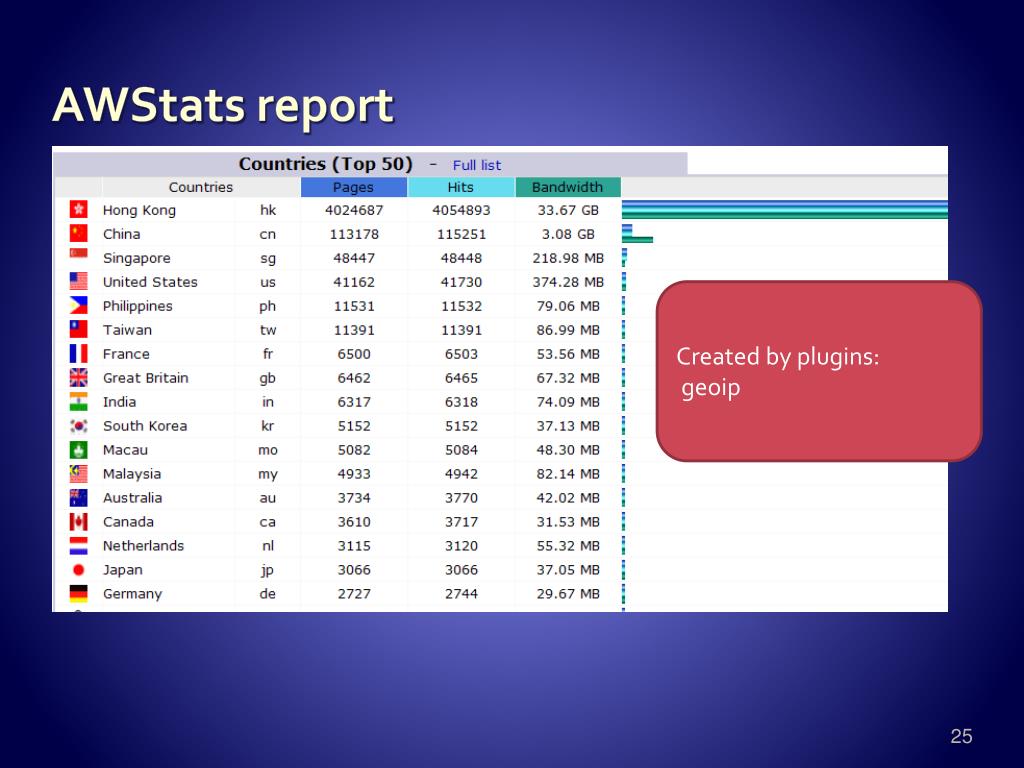The height and width of the screenshot is (768, 1024).
Task: Select the China country name
Action: [x=121, y=234]
